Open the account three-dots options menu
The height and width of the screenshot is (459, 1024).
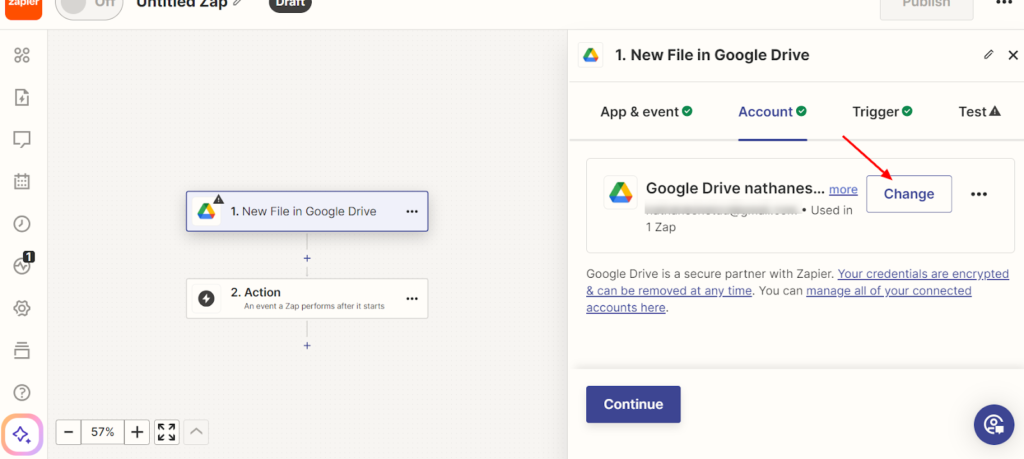pos(978,194)
